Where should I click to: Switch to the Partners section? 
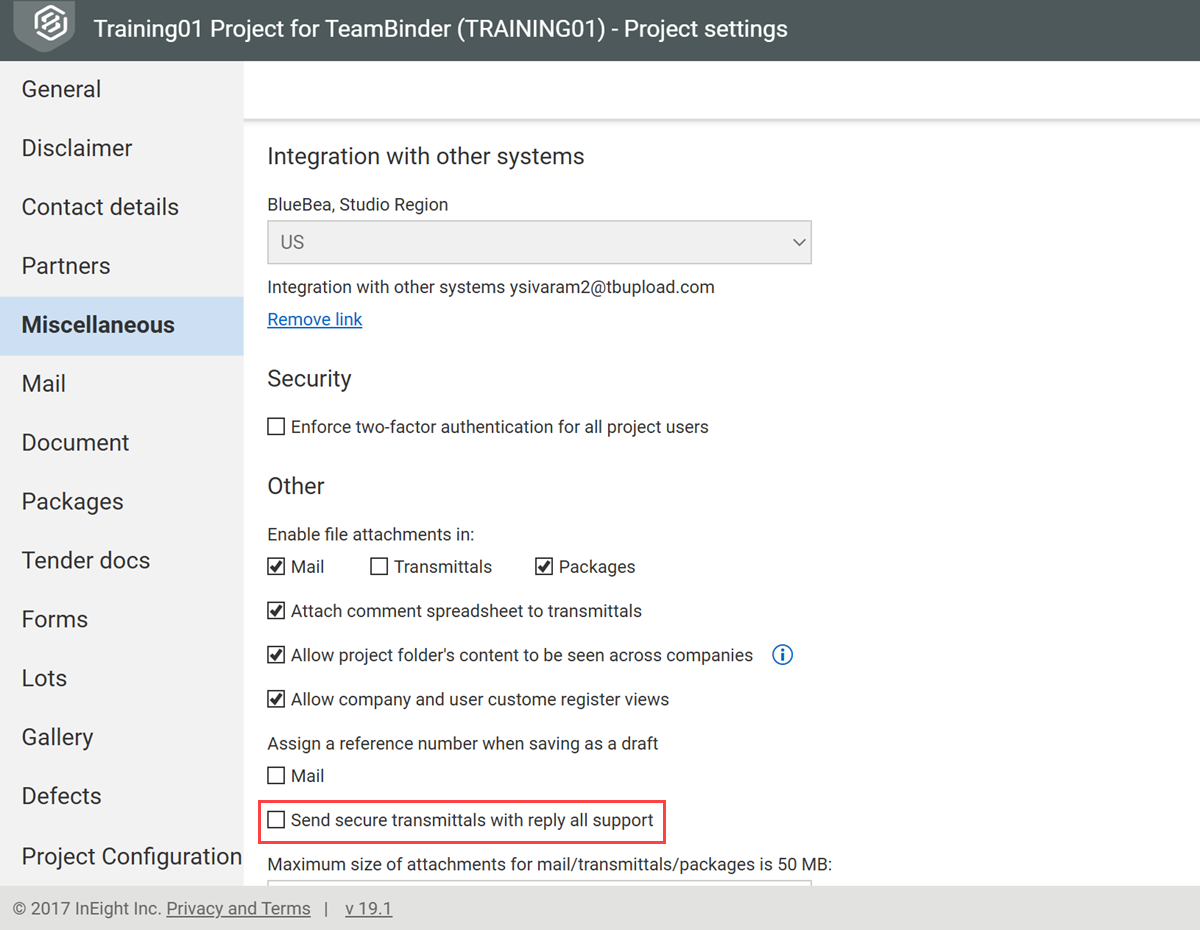click(66, 266)
